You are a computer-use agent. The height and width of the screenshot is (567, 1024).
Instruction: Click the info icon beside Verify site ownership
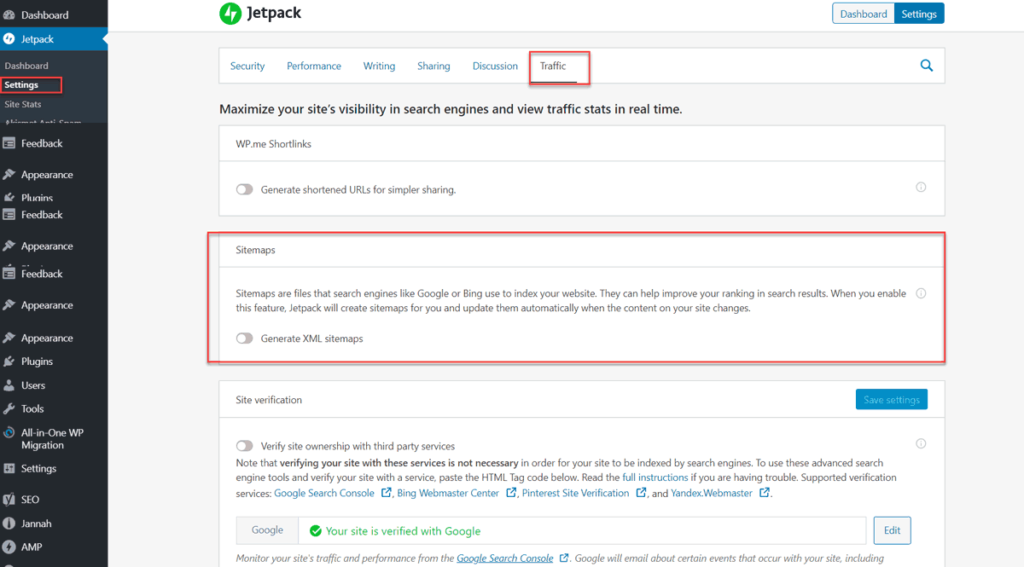click(921, 444)
